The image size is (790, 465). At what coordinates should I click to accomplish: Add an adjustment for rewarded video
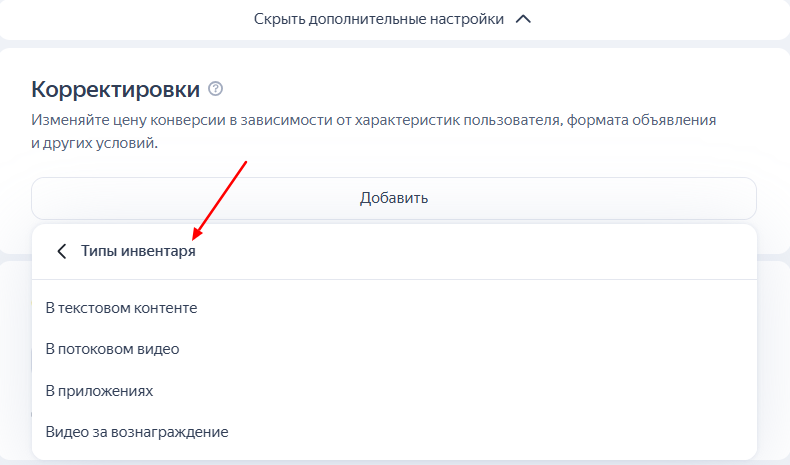coord(137,432)
